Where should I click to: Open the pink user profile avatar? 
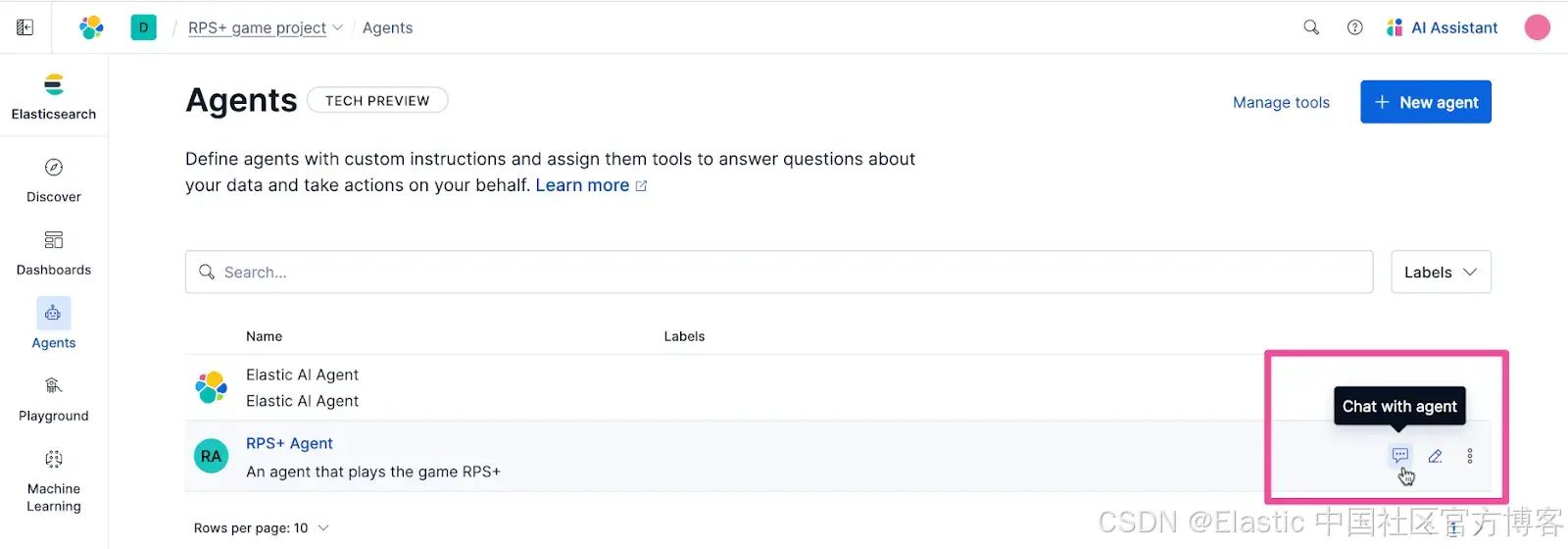(1537, 27)
